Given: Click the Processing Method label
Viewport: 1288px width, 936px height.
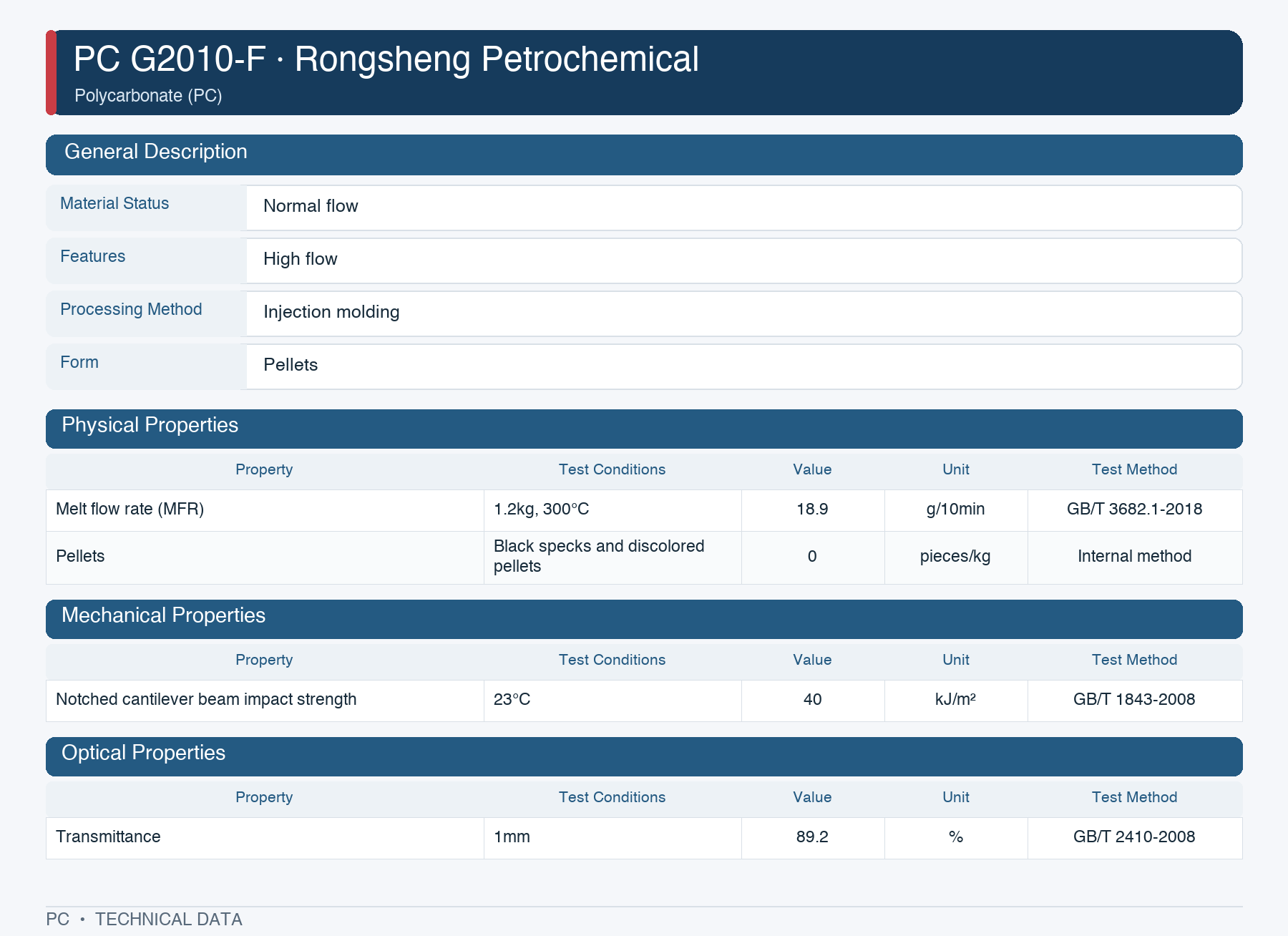Looking at the screenshot, I should click(131, 309).
